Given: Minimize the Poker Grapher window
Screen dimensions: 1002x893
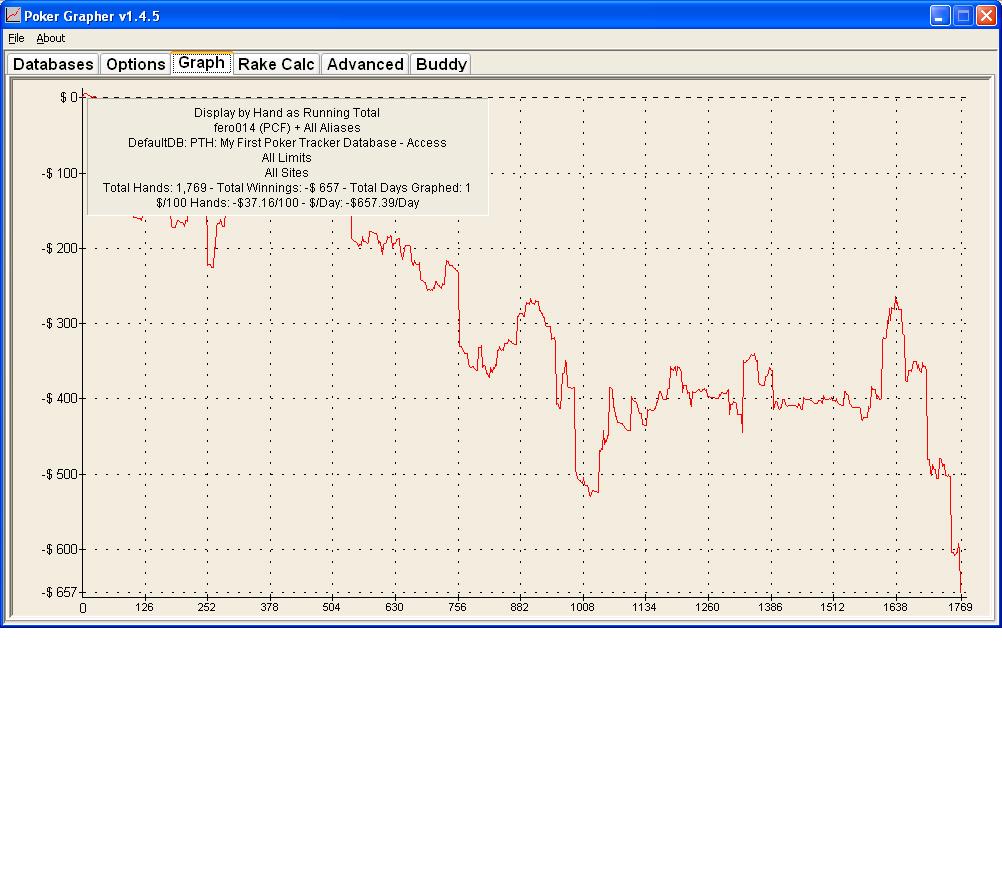Looking at the screenshot, I should (940, 15).
